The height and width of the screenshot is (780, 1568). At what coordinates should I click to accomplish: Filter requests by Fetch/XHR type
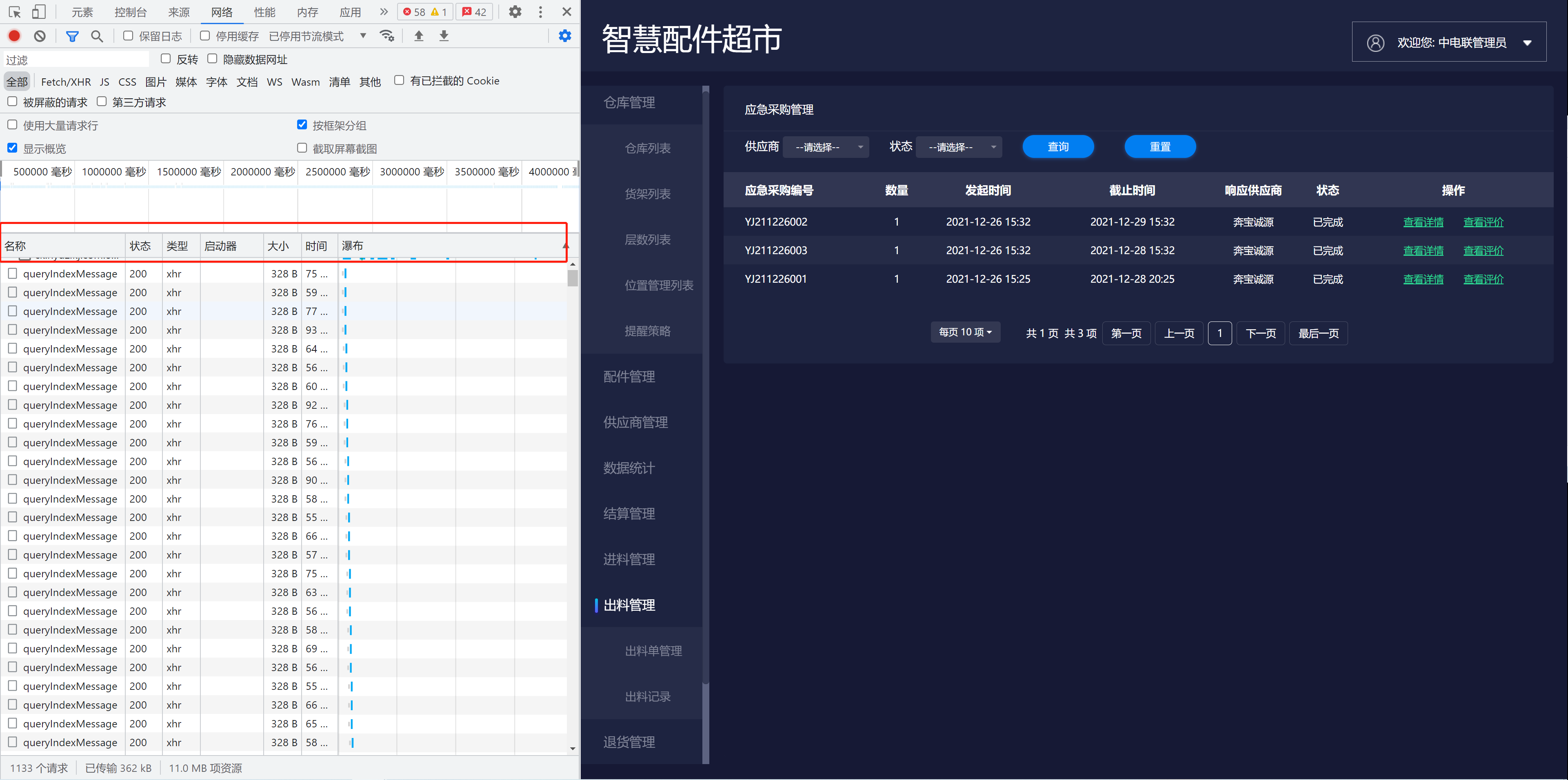click(66, 82)
